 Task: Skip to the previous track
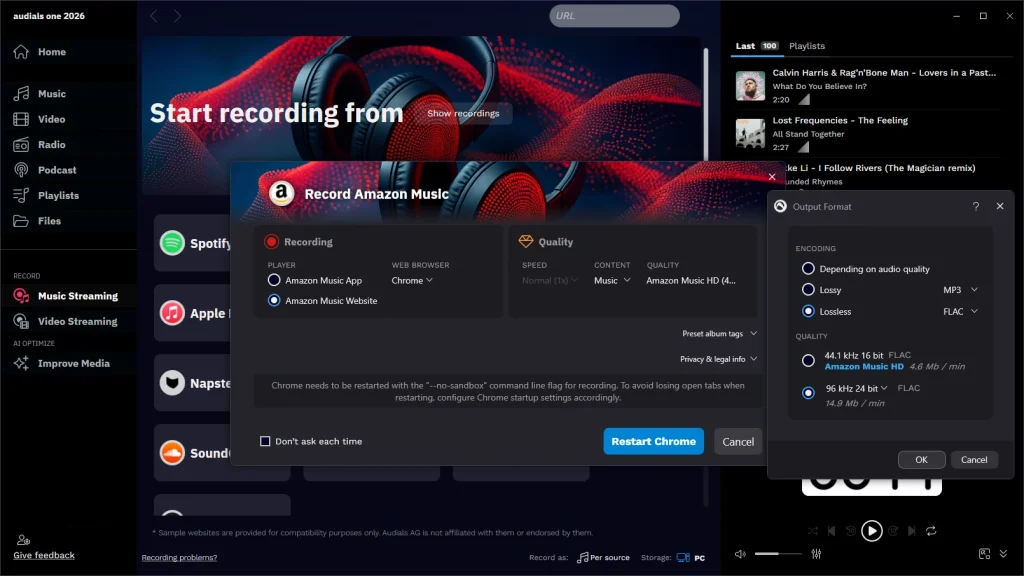(831, 531)
